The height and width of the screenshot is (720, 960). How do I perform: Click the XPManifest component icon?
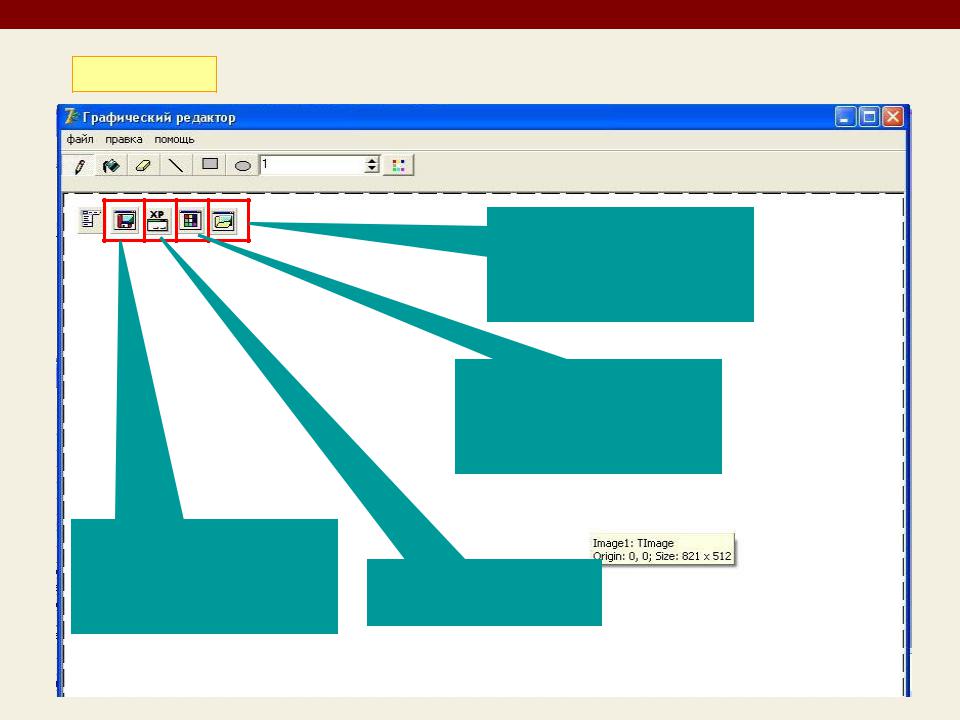click(158, 220)
